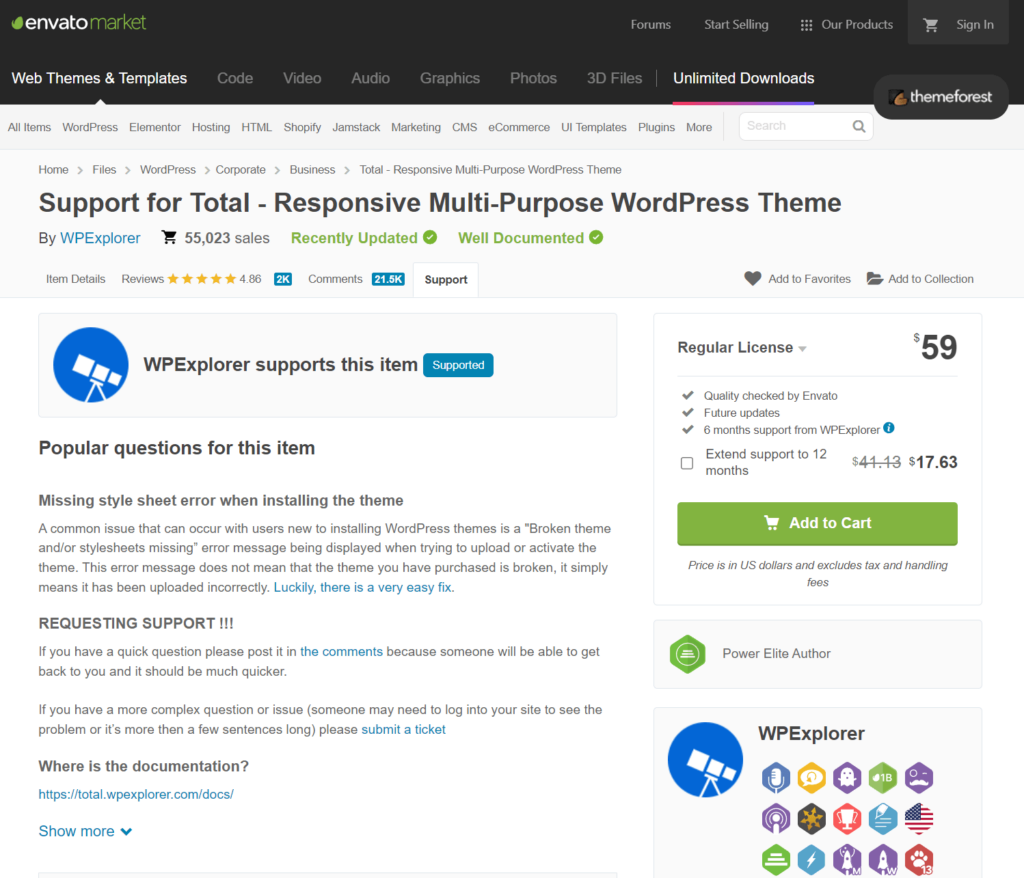
Task: Click the United States flag badge
Action: click(x=919, y=819)
